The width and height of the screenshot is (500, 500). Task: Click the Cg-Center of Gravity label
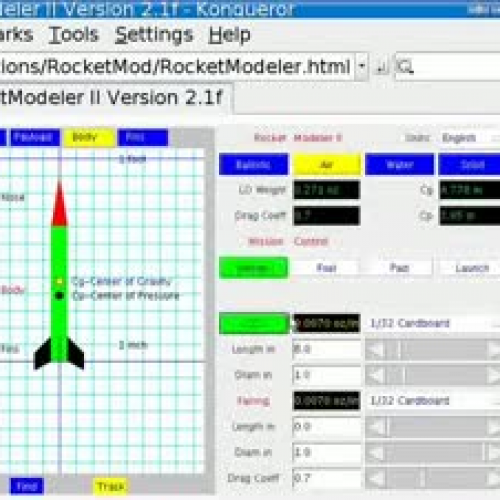click(x=122, y=281)
